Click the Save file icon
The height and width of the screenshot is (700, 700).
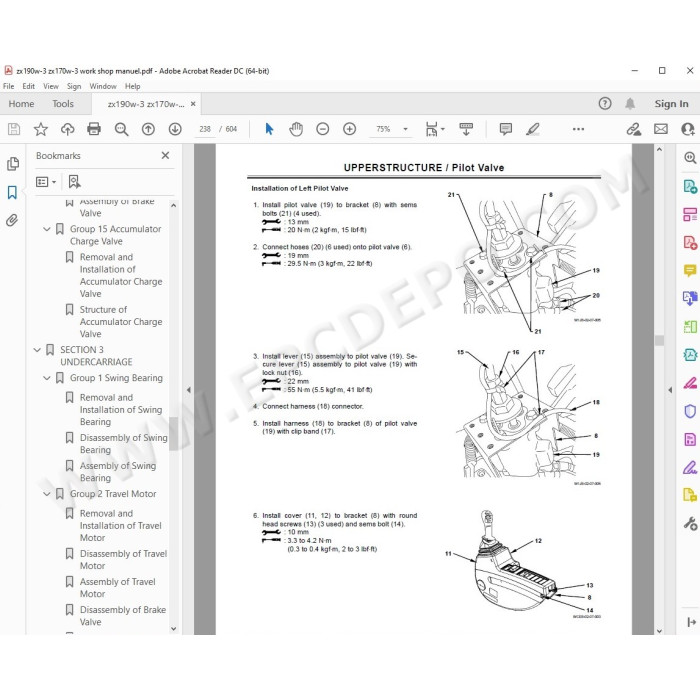coord(14,129)
